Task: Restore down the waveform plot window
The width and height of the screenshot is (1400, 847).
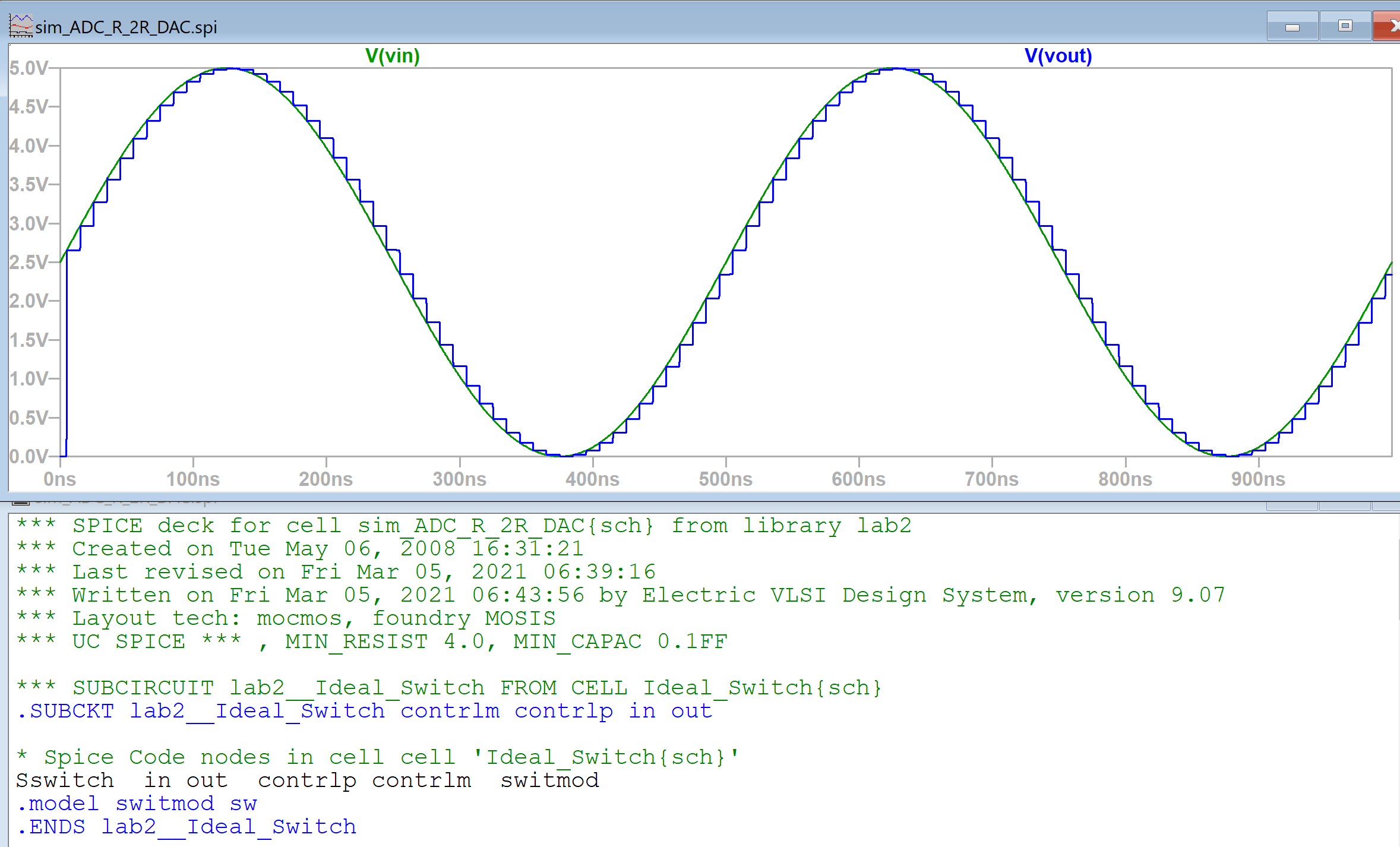Action: coord(1347,26)
